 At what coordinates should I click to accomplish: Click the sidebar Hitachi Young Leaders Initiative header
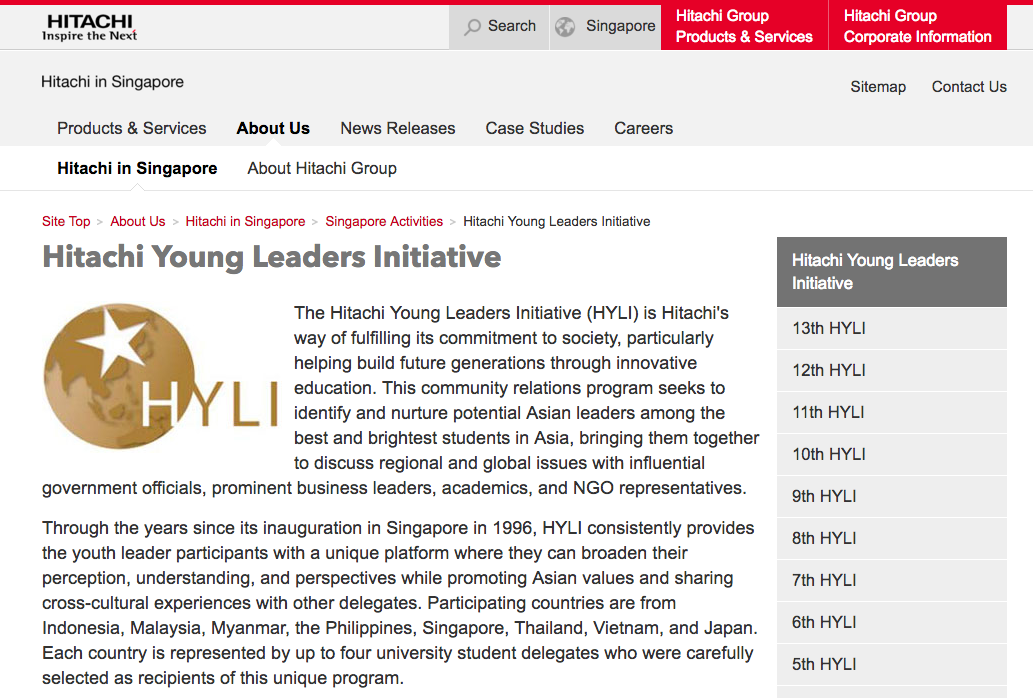(x=891, y=272)
